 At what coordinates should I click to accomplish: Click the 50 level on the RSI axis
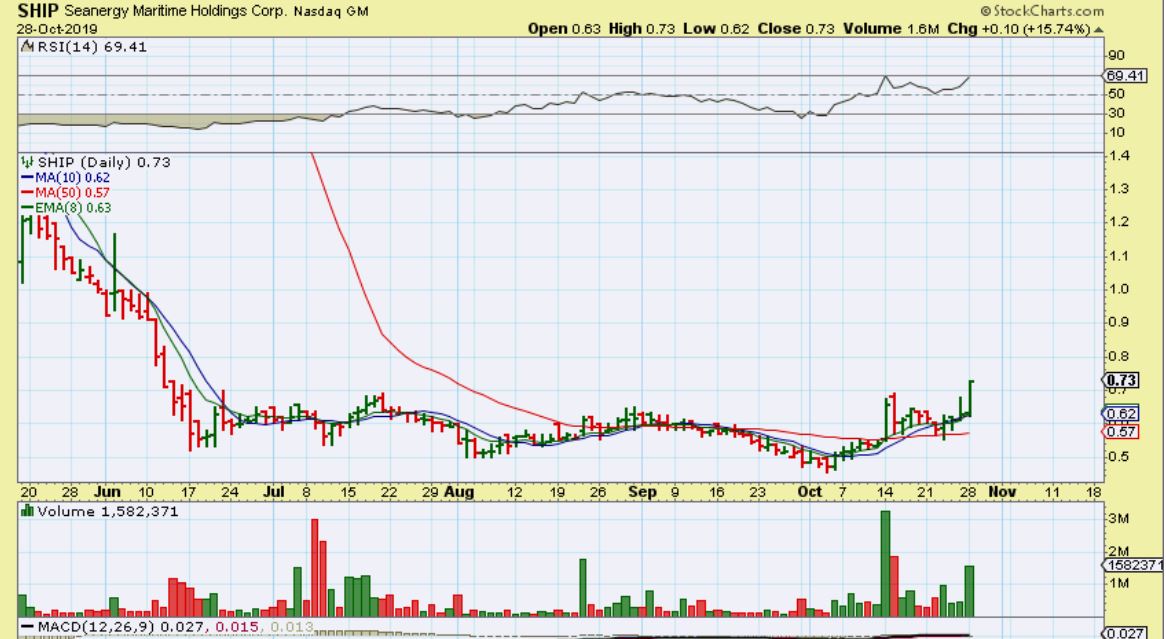click(x=1115, y=94)
